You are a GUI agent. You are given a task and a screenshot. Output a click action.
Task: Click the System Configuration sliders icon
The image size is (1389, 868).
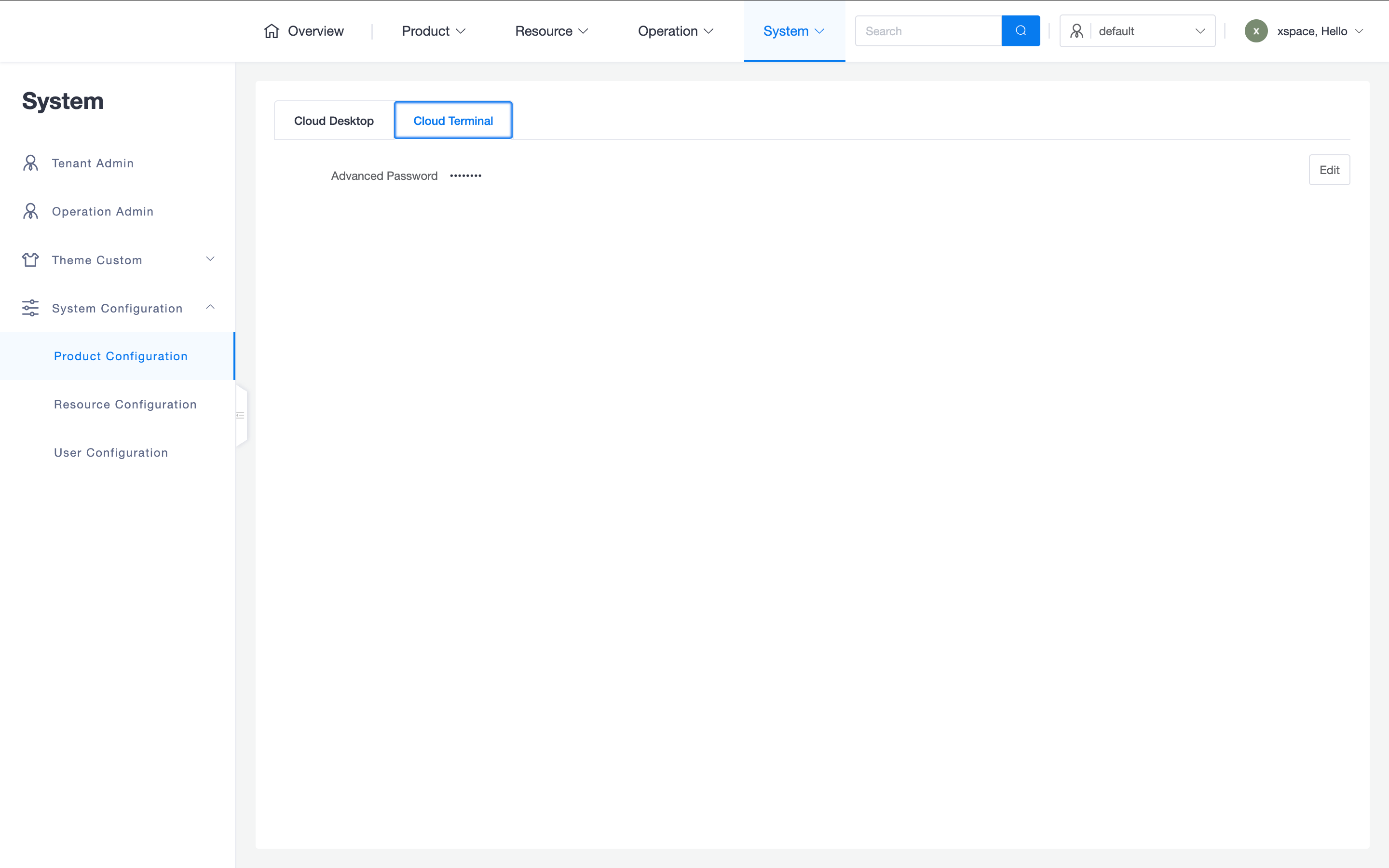point(30,308)
